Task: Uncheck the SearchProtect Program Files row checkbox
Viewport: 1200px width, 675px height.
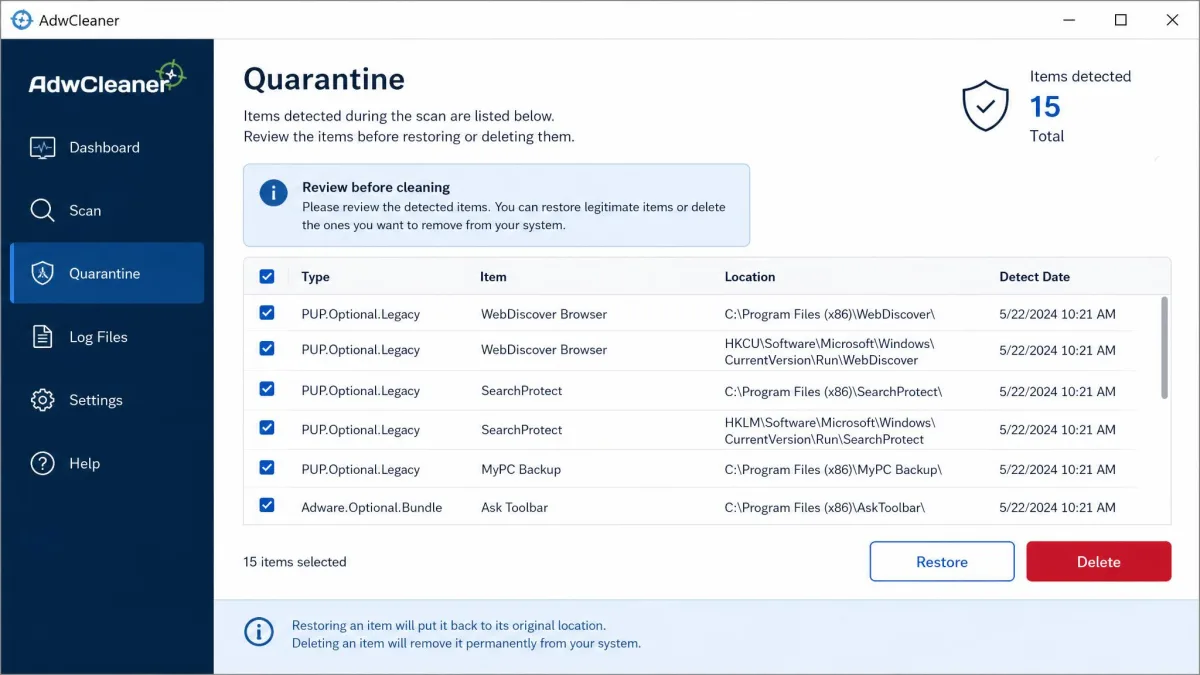Action: (x=267, y=390)
